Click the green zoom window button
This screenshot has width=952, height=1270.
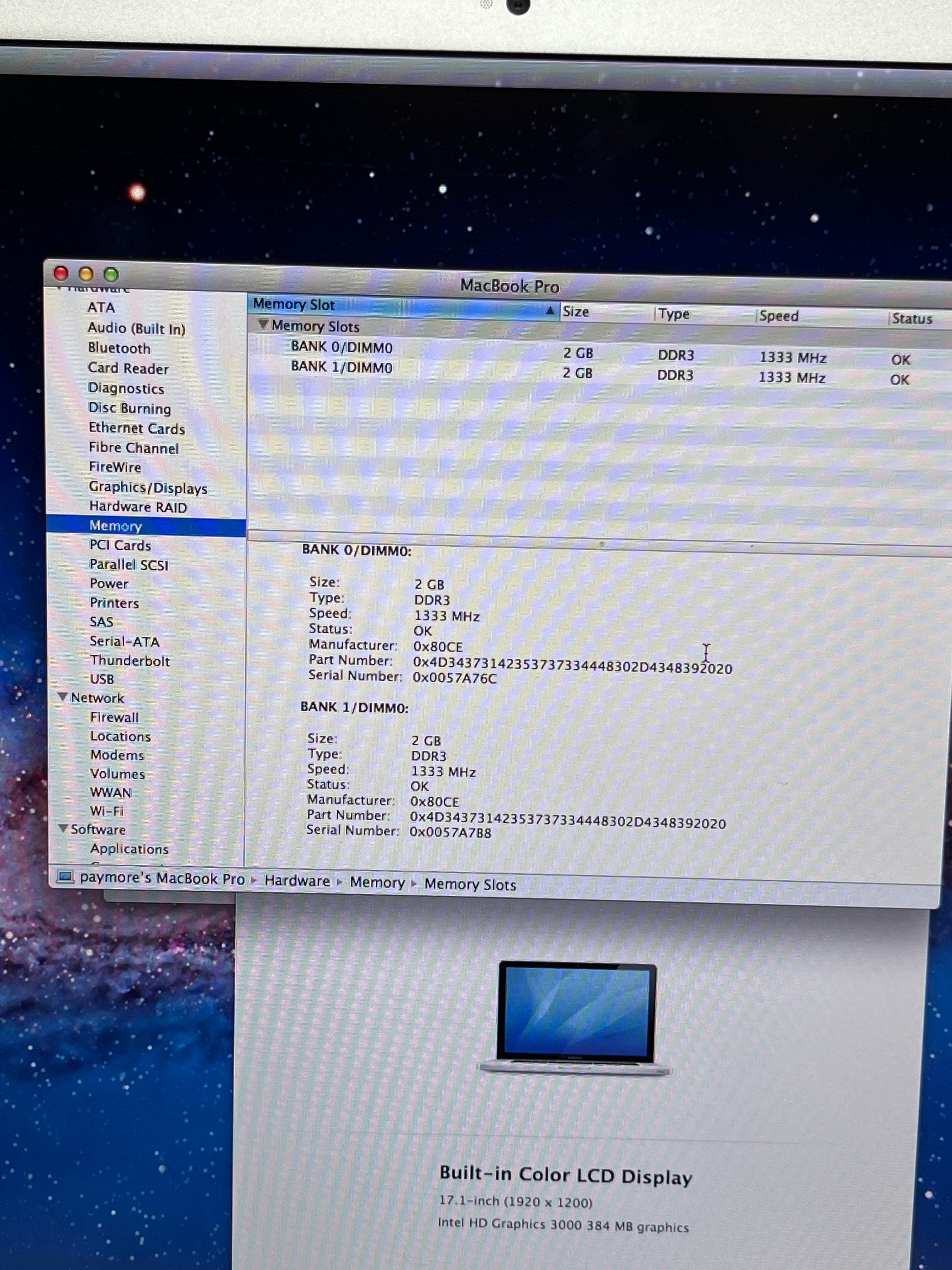click(x=112, y=275)
